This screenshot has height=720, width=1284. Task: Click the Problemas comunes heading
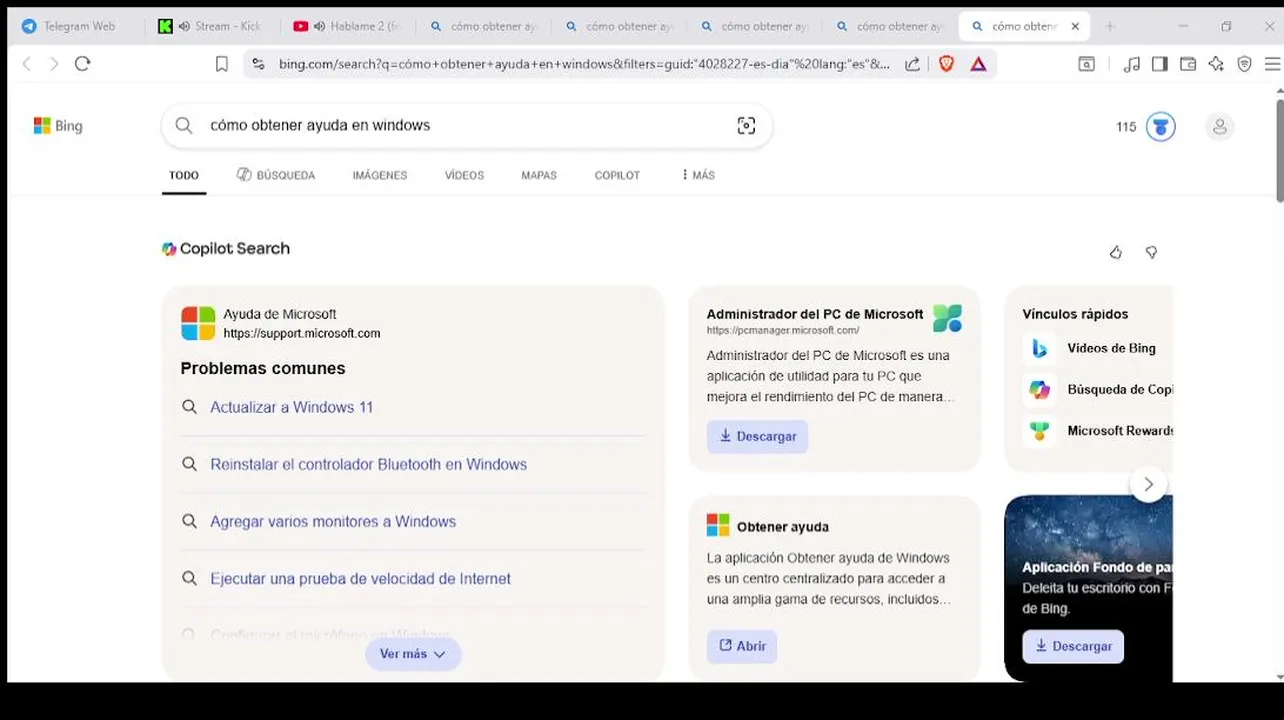(263, 368)
